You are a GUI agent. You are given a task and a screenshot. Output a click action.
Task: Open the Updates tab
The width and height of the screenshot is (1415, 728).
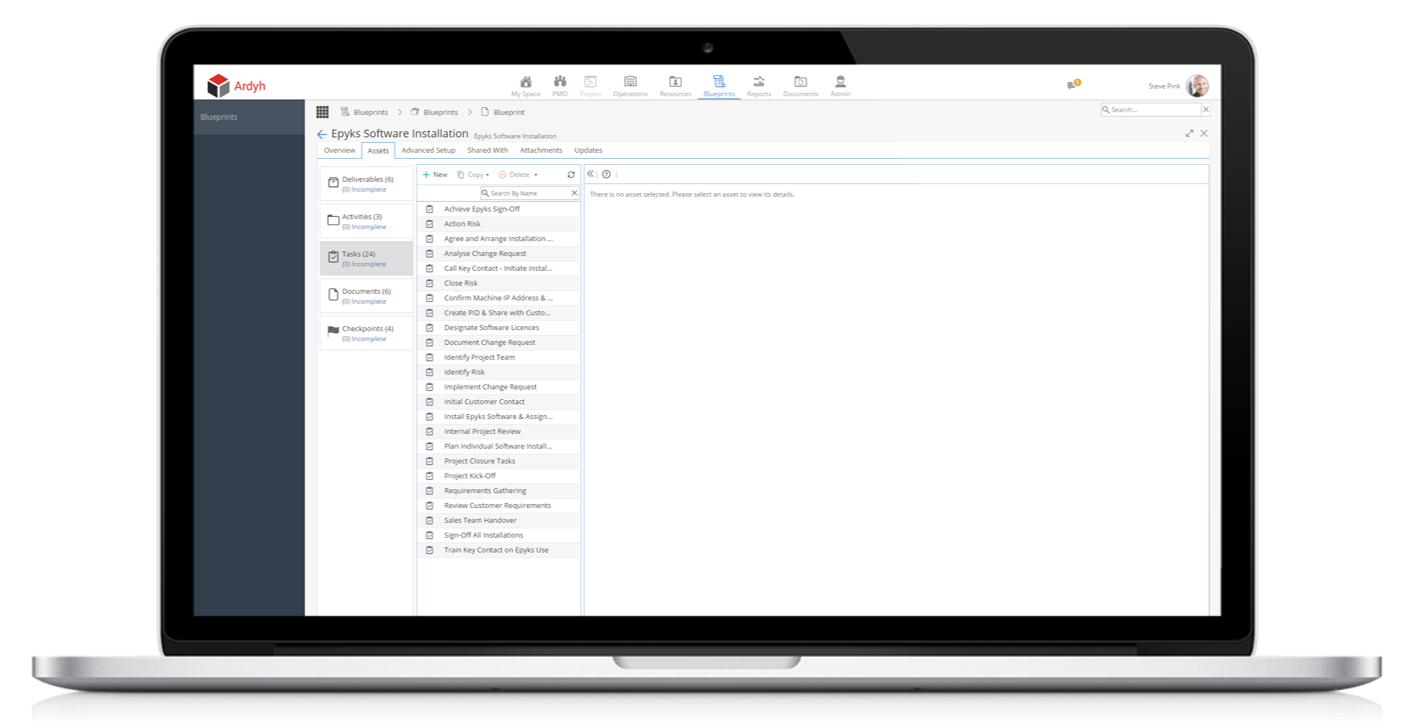[588, 150]
